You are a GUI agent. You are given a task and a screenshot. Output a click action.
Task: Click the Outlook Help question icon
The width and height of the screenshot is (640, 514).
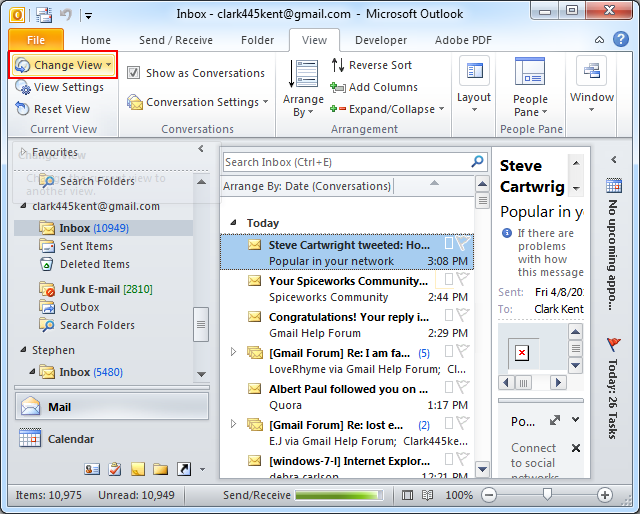coord(621,40)
